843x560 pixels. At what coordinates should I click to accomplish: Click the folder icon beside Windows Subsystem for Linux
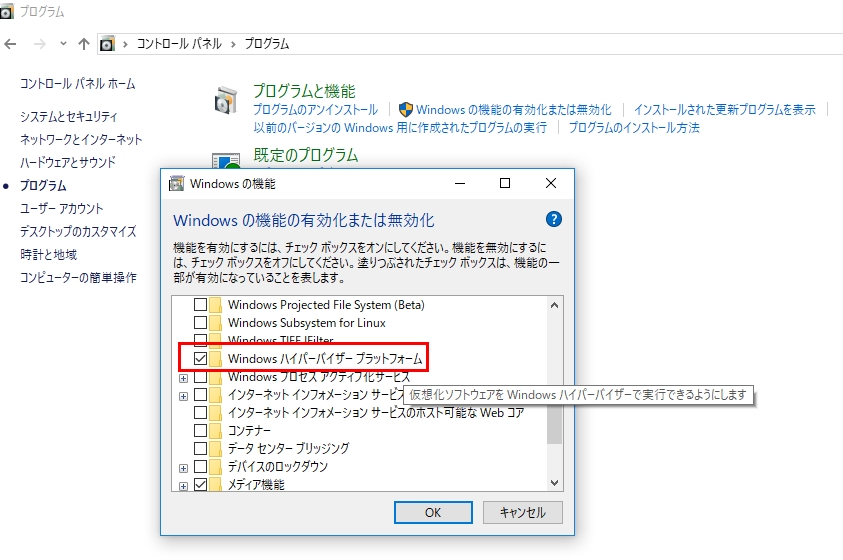[x=215, y=322]
